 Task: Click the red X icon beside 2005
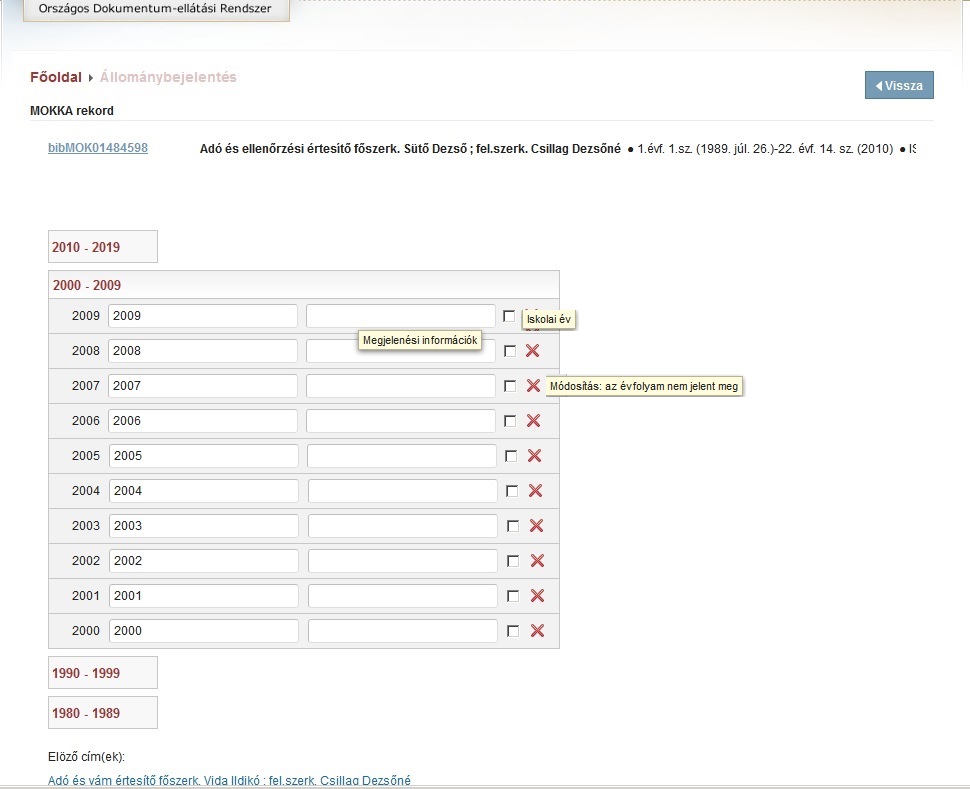click(x=534, y=456)
